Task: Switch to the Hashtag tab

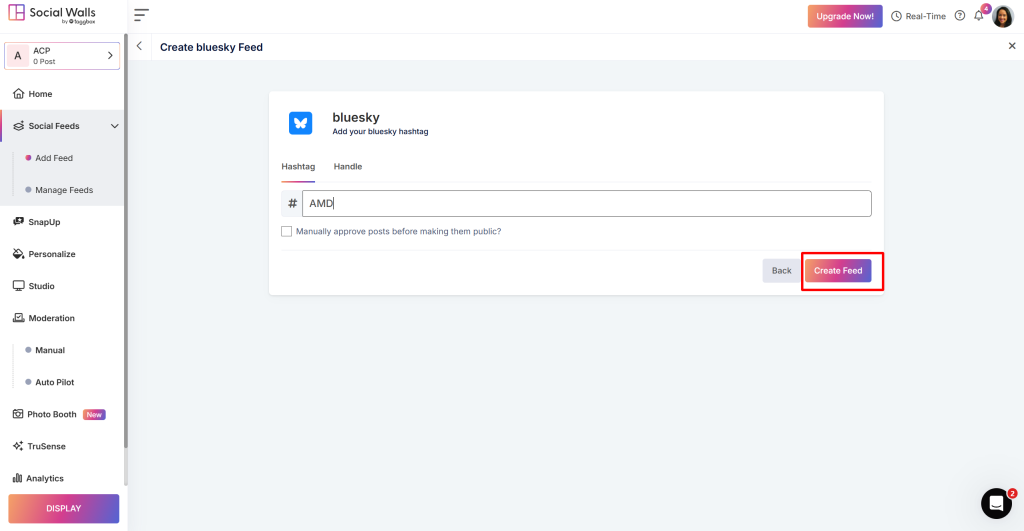Action: (298, 167)
